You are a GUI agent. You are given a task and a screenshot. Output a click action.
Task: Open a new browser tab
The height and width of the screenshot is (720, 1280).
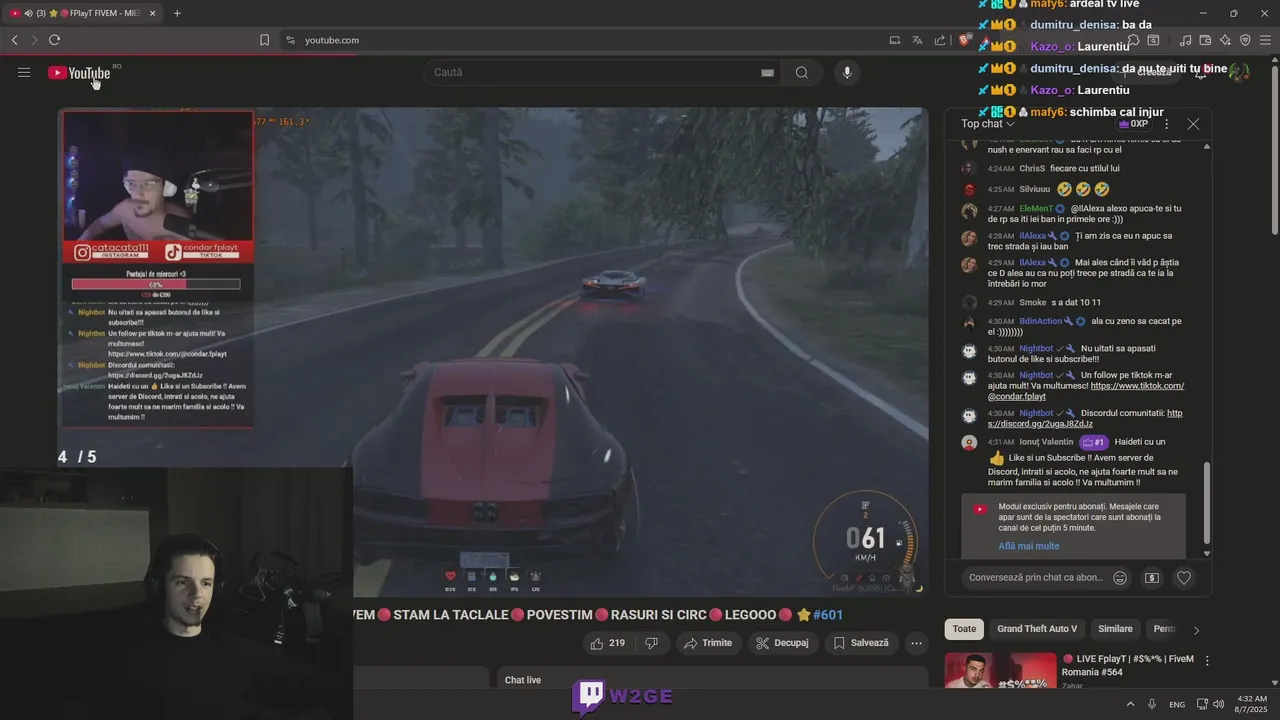click(x=177, y=13)
